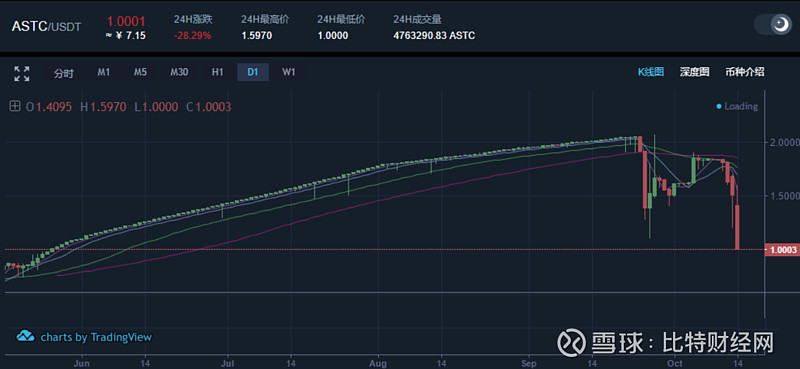Click the TradingView cloud logo icon
Viewport: 800px width, 369px height.
[26, 337]
